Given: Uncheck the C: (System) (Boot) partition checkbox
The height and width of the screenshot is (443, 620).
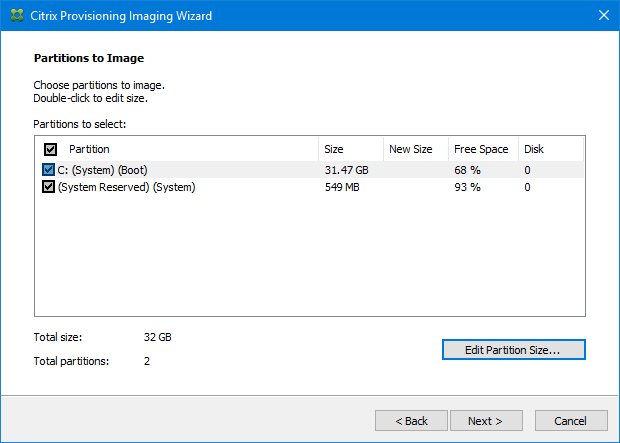Looking at the screenshot, I should (x=48, y=170).
